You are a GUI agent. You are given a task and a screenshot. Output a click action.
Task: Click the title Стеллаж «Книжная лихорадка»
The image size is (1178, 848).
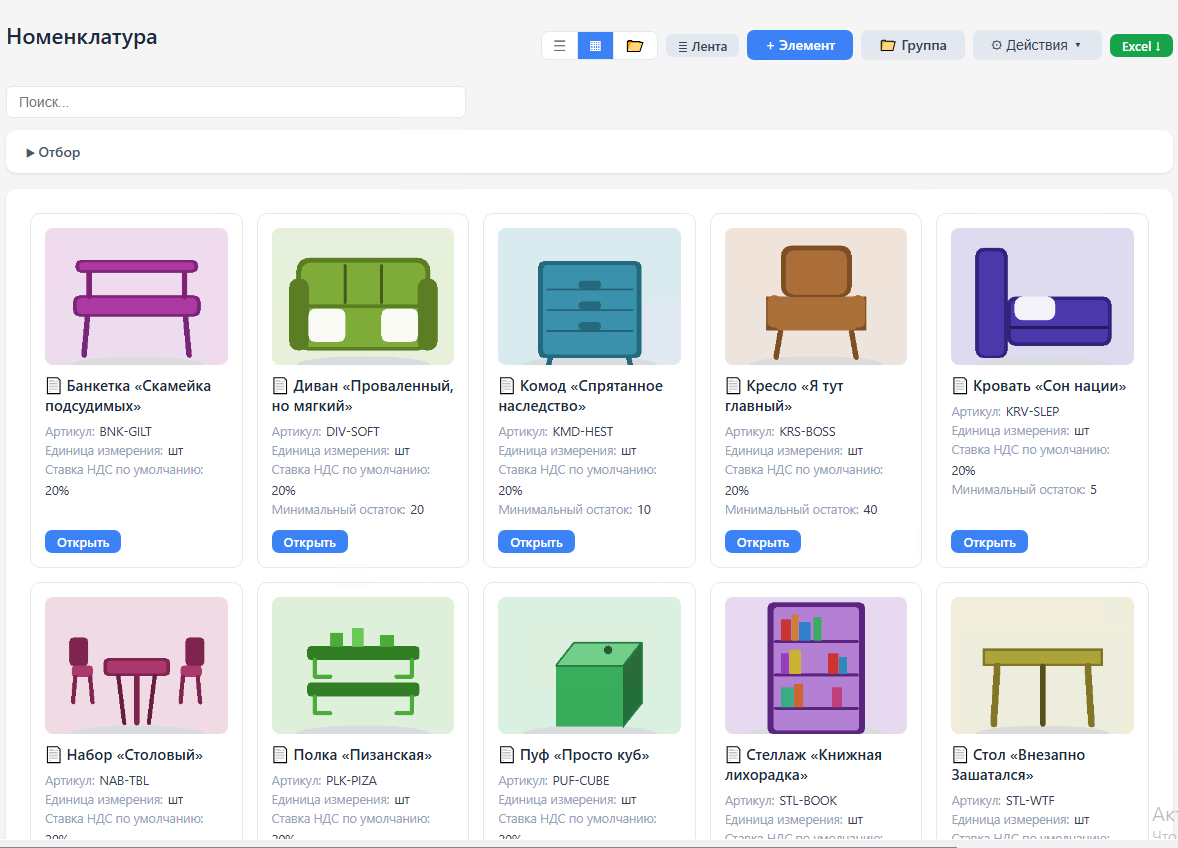click(x=804, y=765)
